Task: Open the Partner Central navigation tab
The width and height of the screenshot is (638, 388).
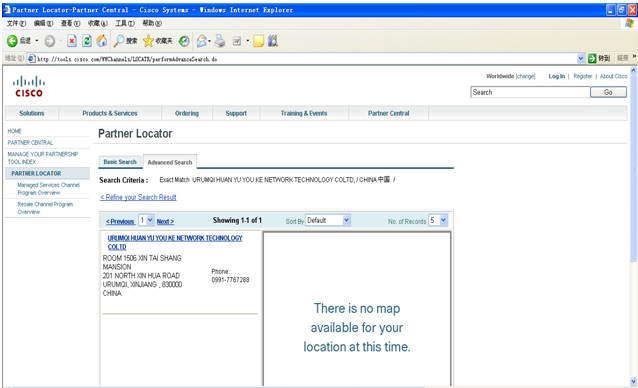Action: click(x=389, y=113)
